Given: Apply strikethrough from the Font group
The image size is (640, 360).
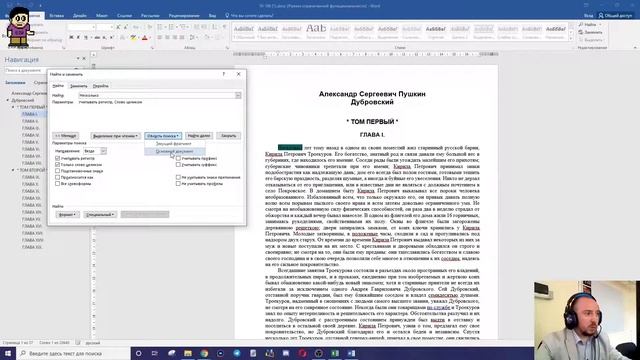Looking at the screenshot, I should point(97,38).
